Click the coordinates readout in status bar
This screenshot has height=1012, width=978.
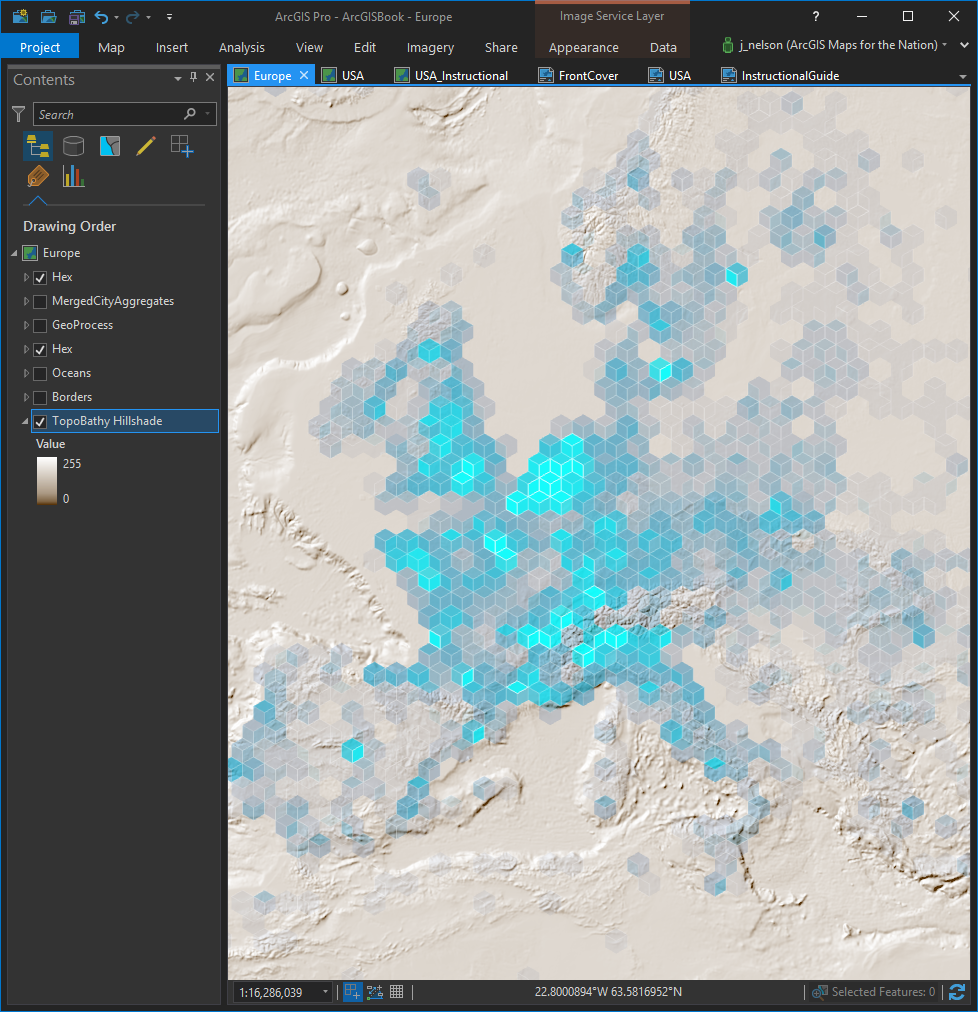pyautogui.click(x=608, y=991)
